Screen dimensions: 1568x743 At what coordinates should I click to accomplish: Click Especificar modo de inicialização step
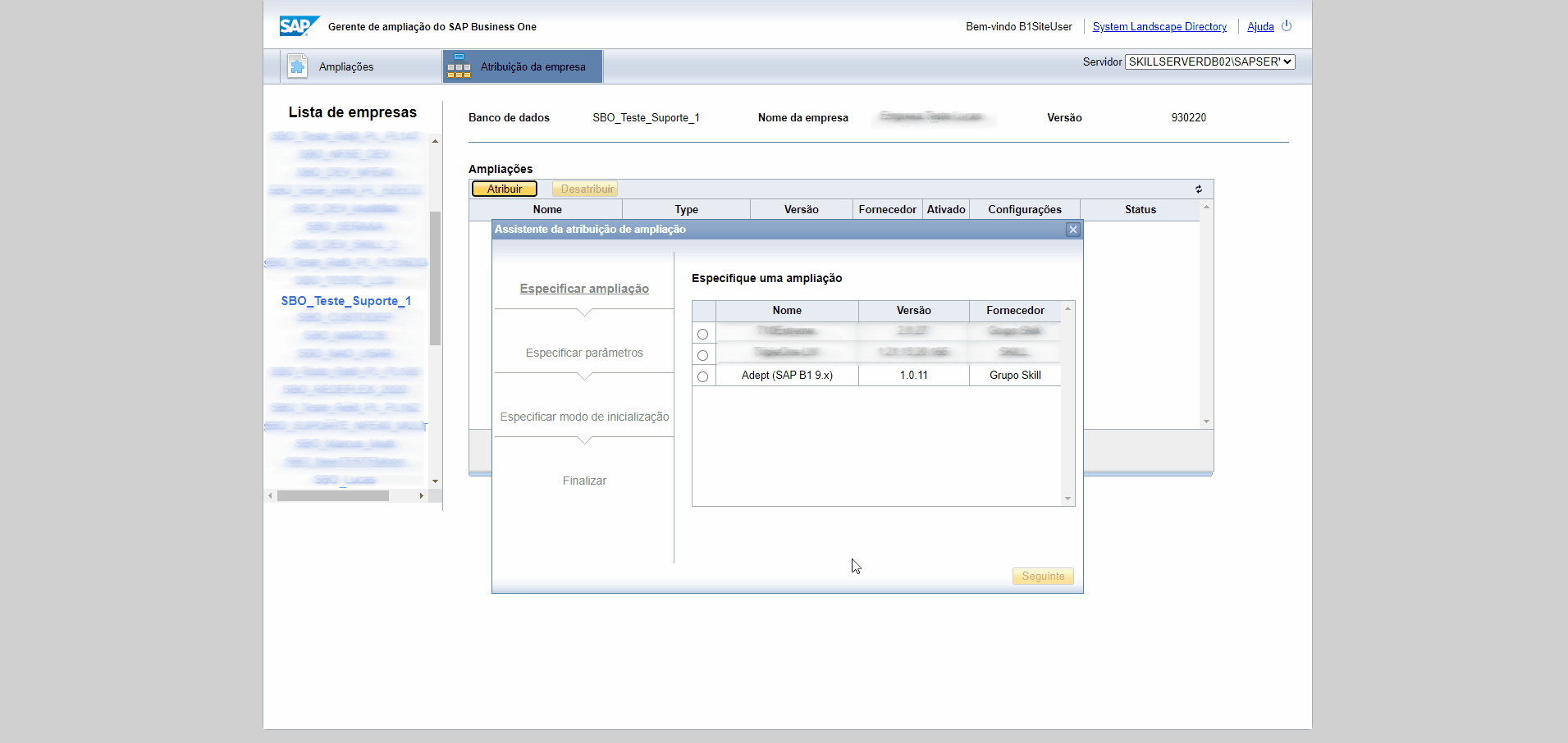584,417
